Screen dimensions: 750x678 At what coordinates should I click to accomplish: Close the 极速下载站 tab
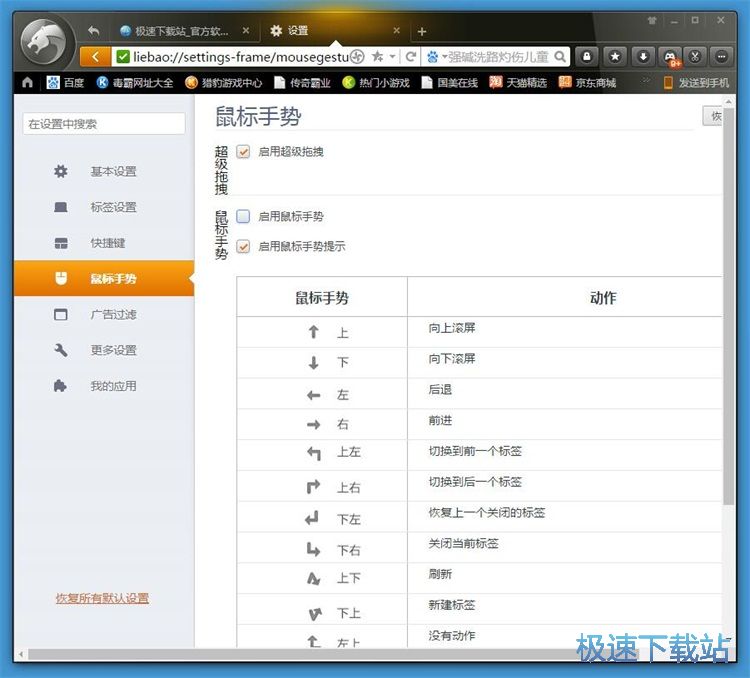pyautogui.click(x=245, y=31)
